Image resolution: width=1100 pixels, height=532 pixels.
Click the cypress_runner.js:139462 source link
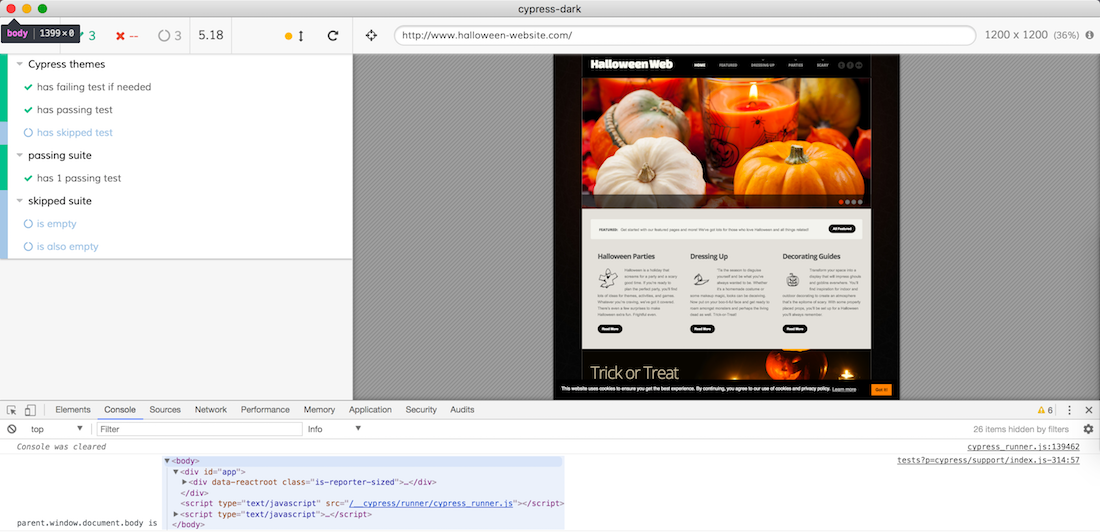tap(1023, 447)
